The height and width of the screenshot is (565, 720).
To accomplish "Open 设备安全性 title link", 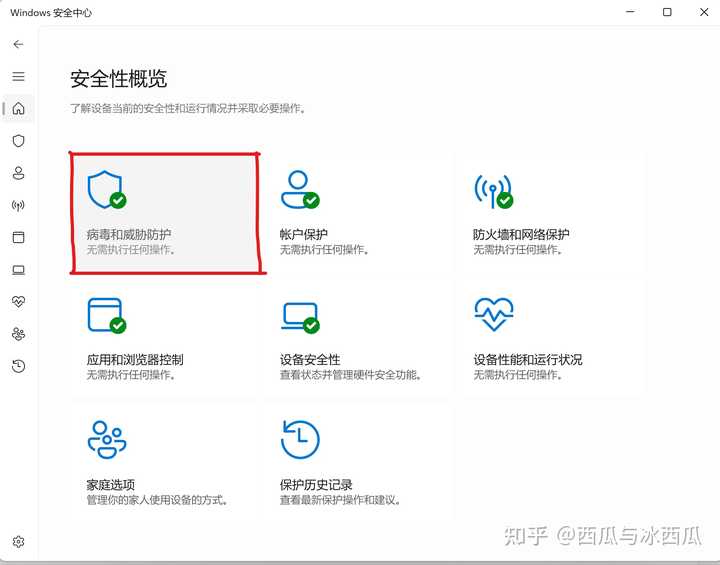I will click(x=310, y=359).
